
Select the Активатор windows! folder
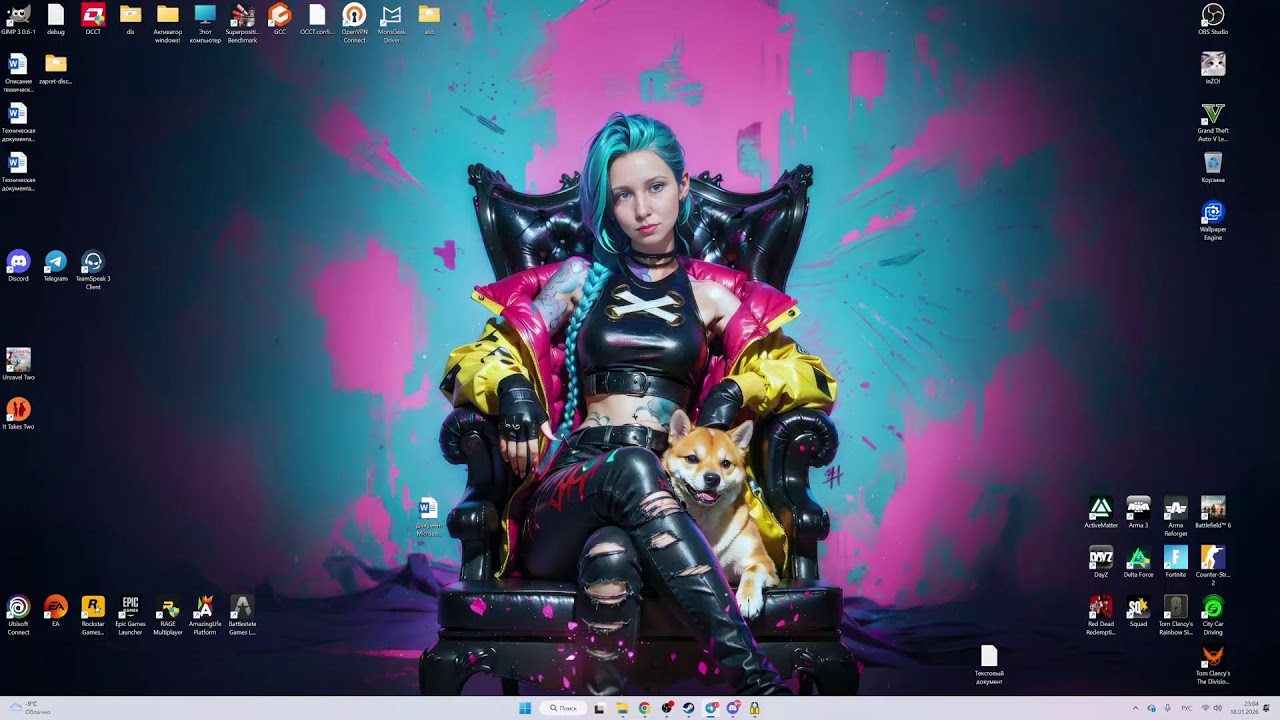(x=168, y=24)
